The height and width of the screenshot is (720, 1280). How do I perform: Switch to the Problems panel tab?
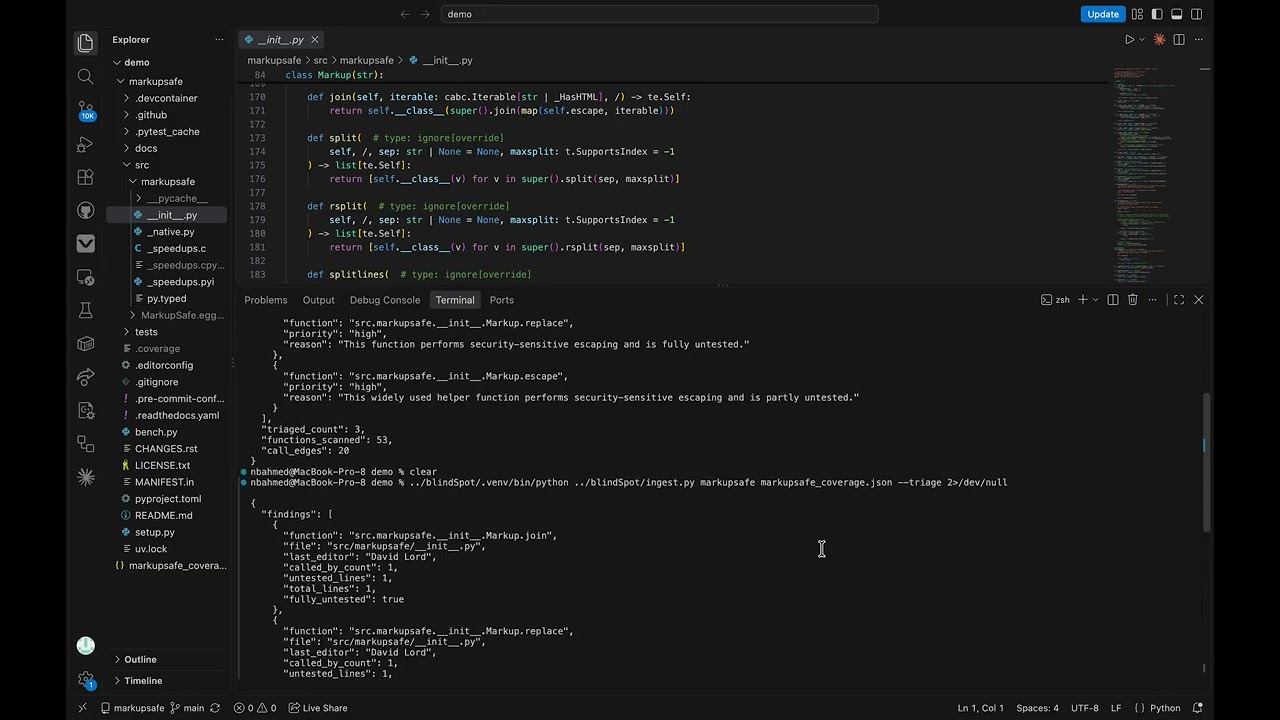[266, 300]
